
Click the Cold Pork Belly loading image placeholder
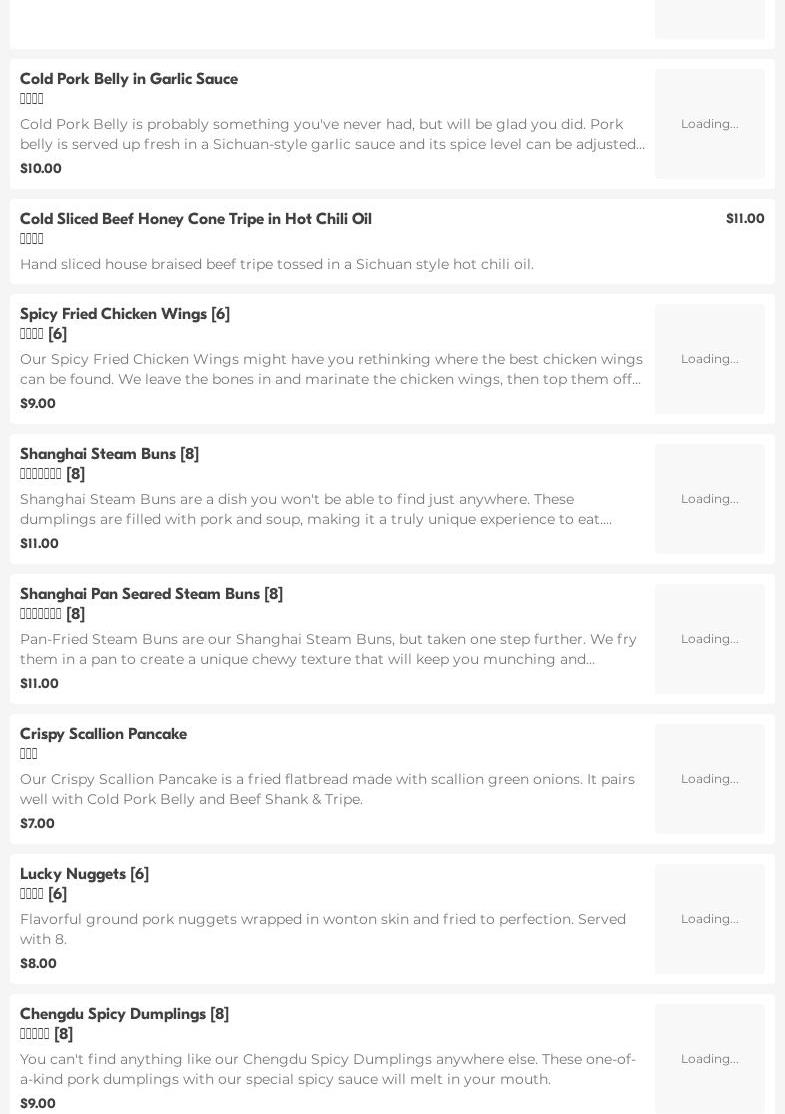pyautogui.click(x=709, y=124)
